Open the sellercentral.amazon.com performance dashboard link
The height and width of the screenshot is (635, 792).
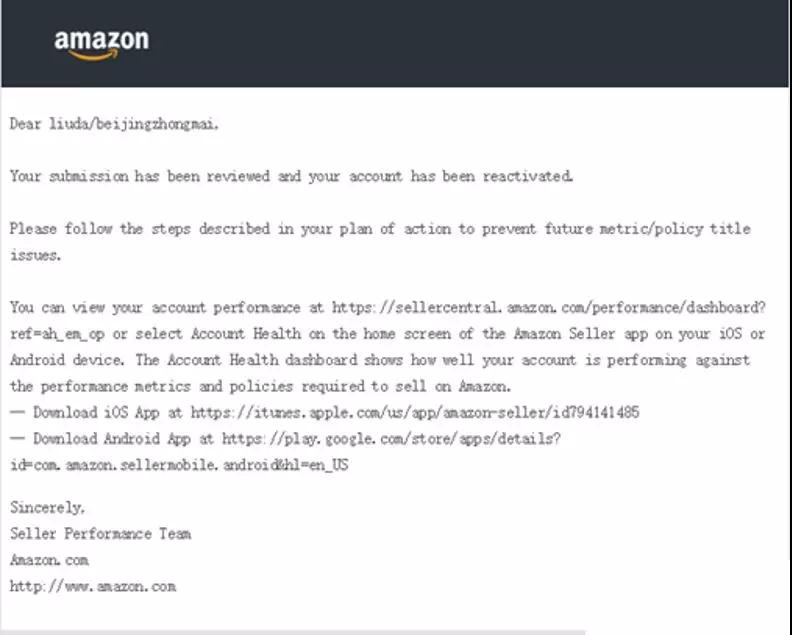(x=549, y=308)
